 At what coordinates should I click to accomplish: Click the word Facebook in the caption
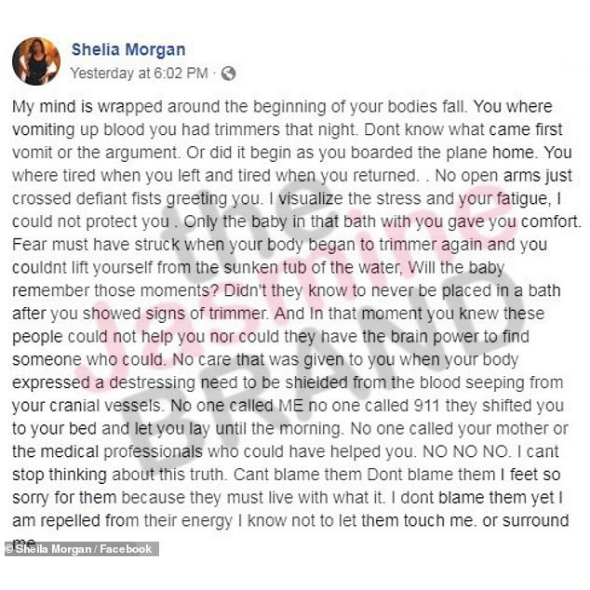click(126, 549)
